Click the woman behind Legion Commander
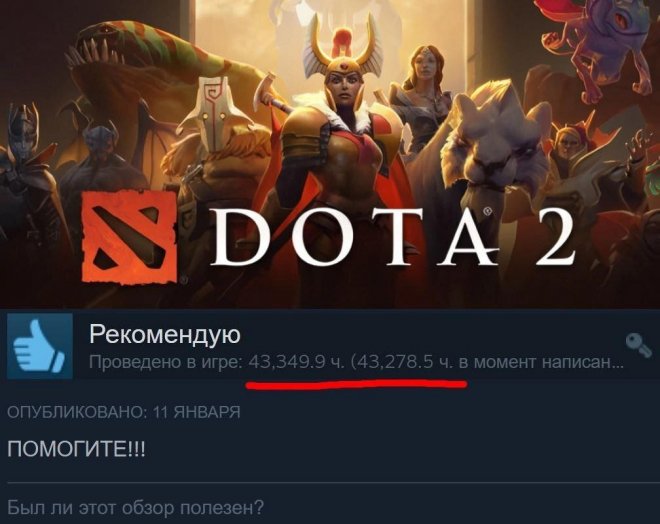 pyautogui.click(x=423, y=97)
